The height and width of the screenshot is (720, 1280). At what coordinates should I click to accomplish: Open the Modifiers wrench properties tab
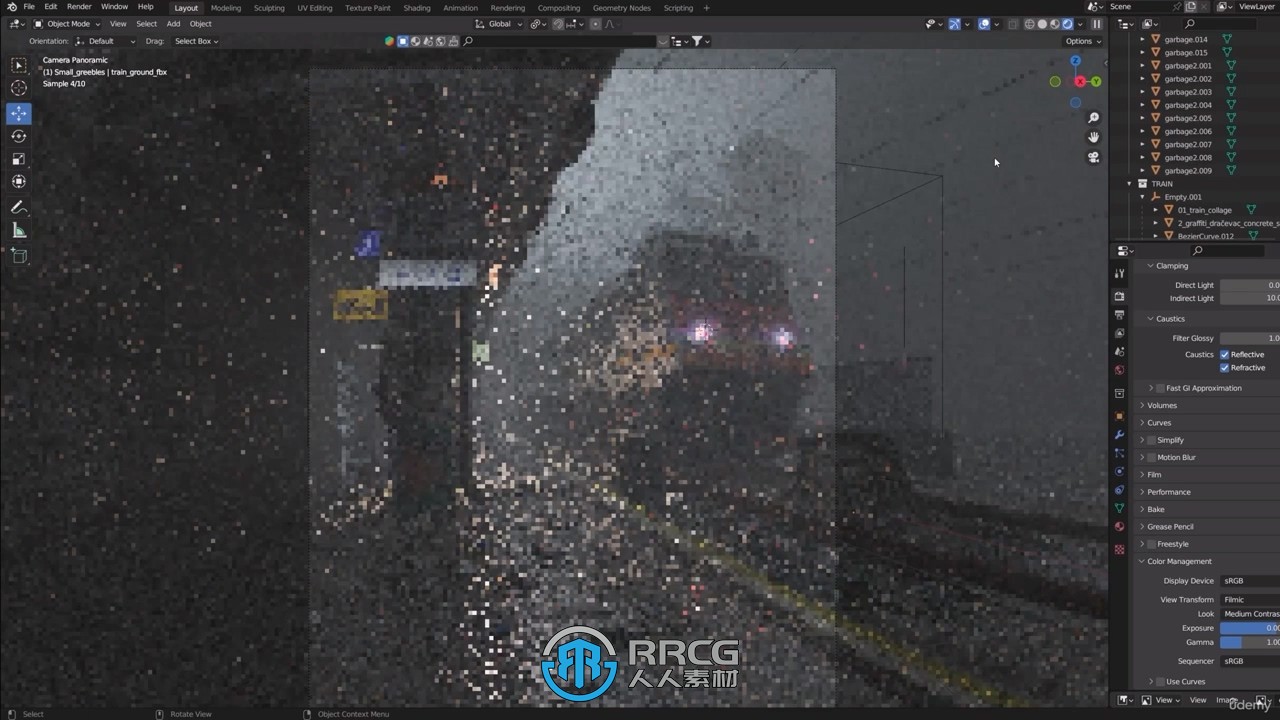1119,435
